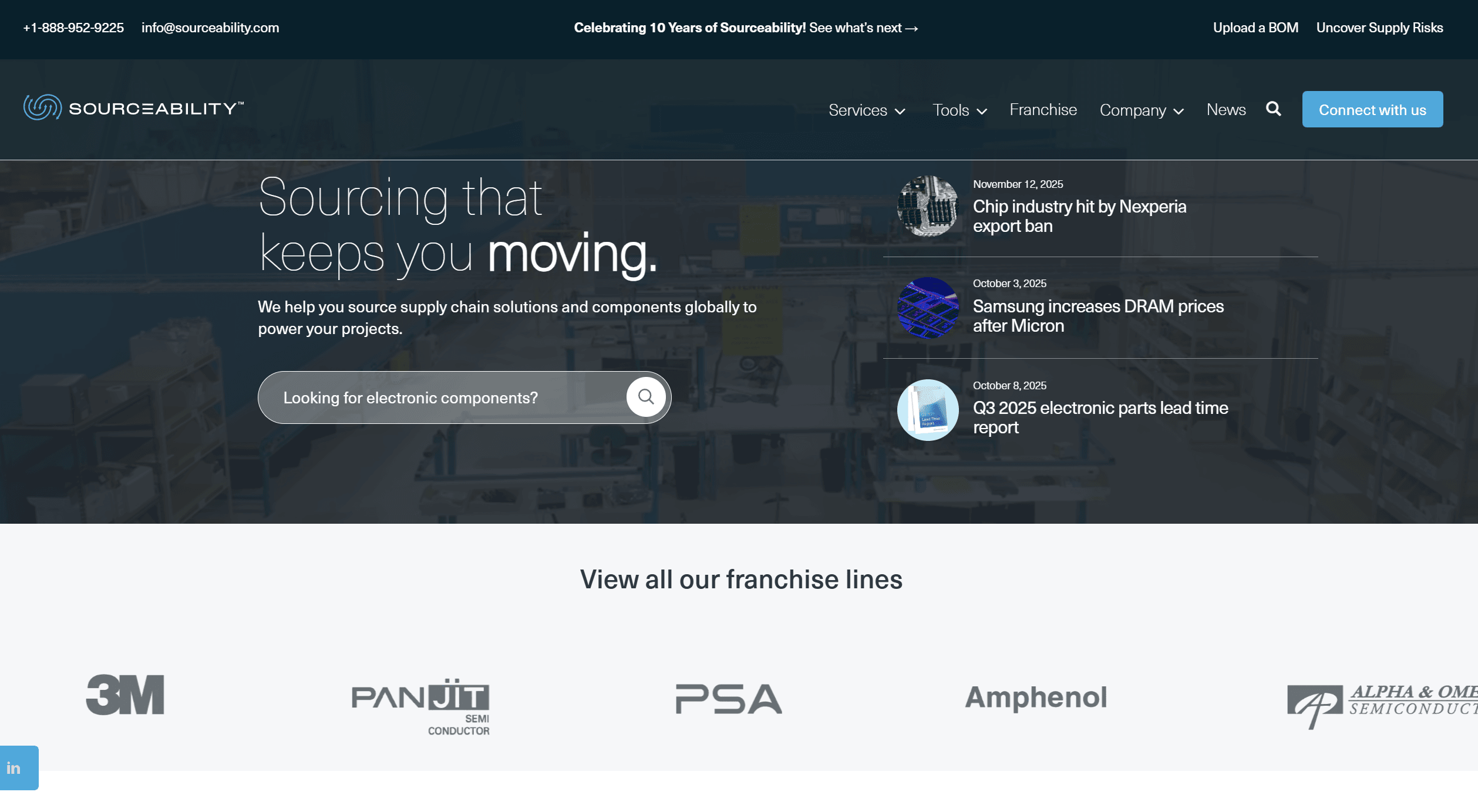Open the Nexperia export ban news article
The image size is (1478, 812).
point(1079,216)
